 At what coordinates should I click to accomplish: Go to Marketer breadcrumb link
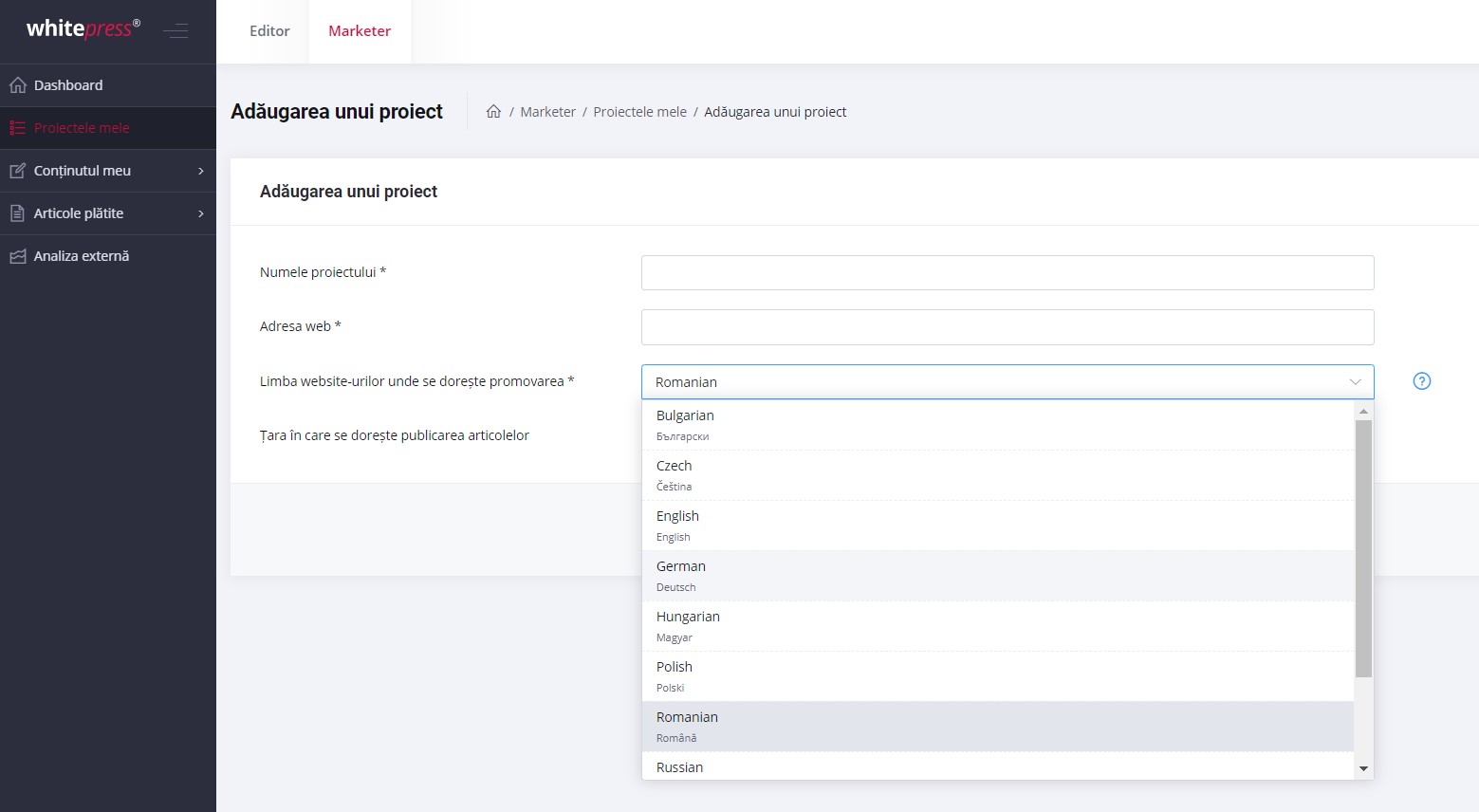[547, 112]
